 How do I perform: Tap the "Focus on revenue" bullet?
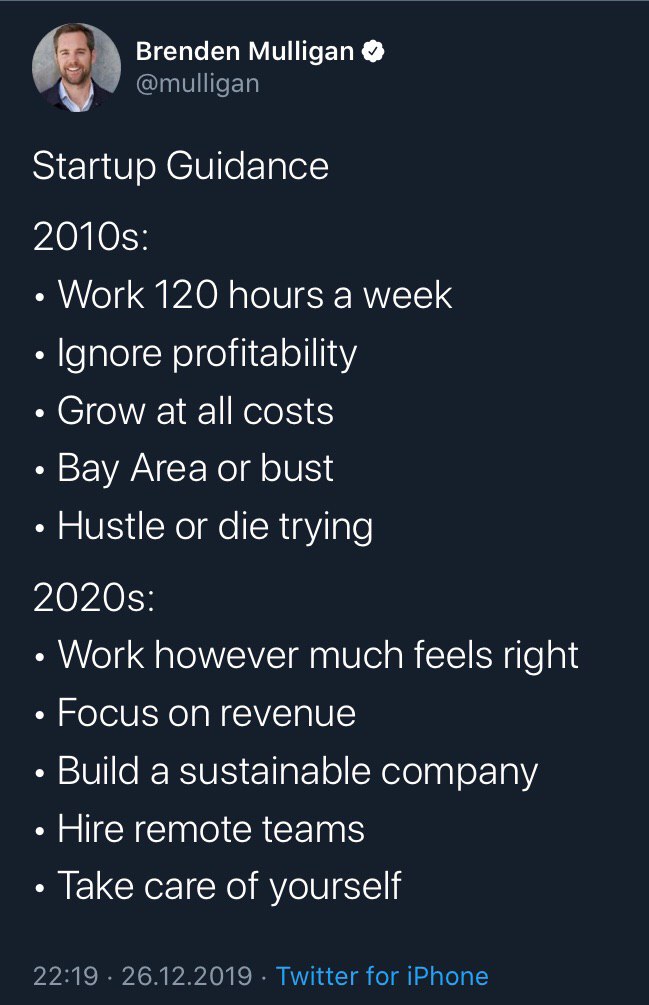[x=206, y=713]
